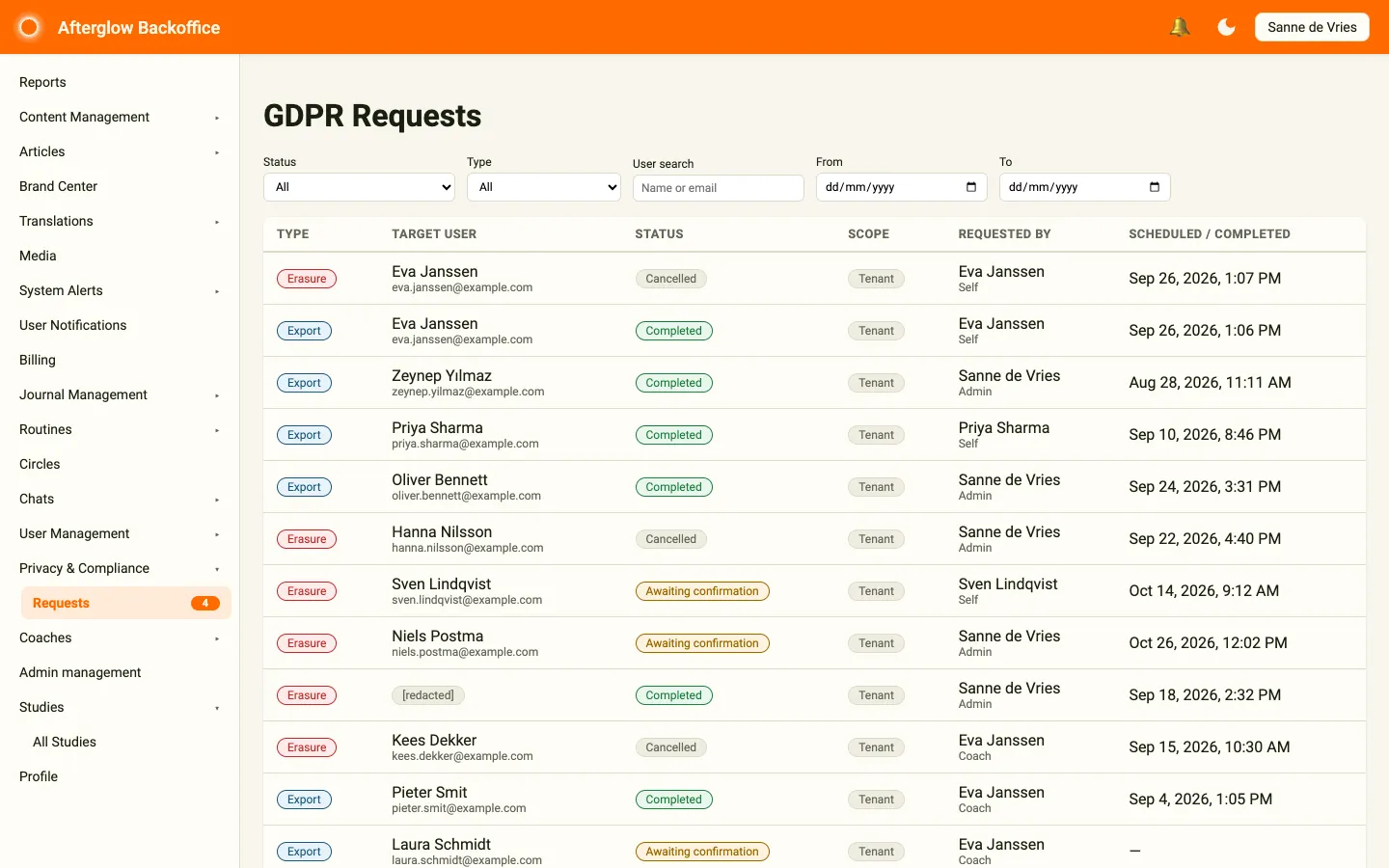
Task: Collapse Privacy & Compliance section
Action: point(120,568)
